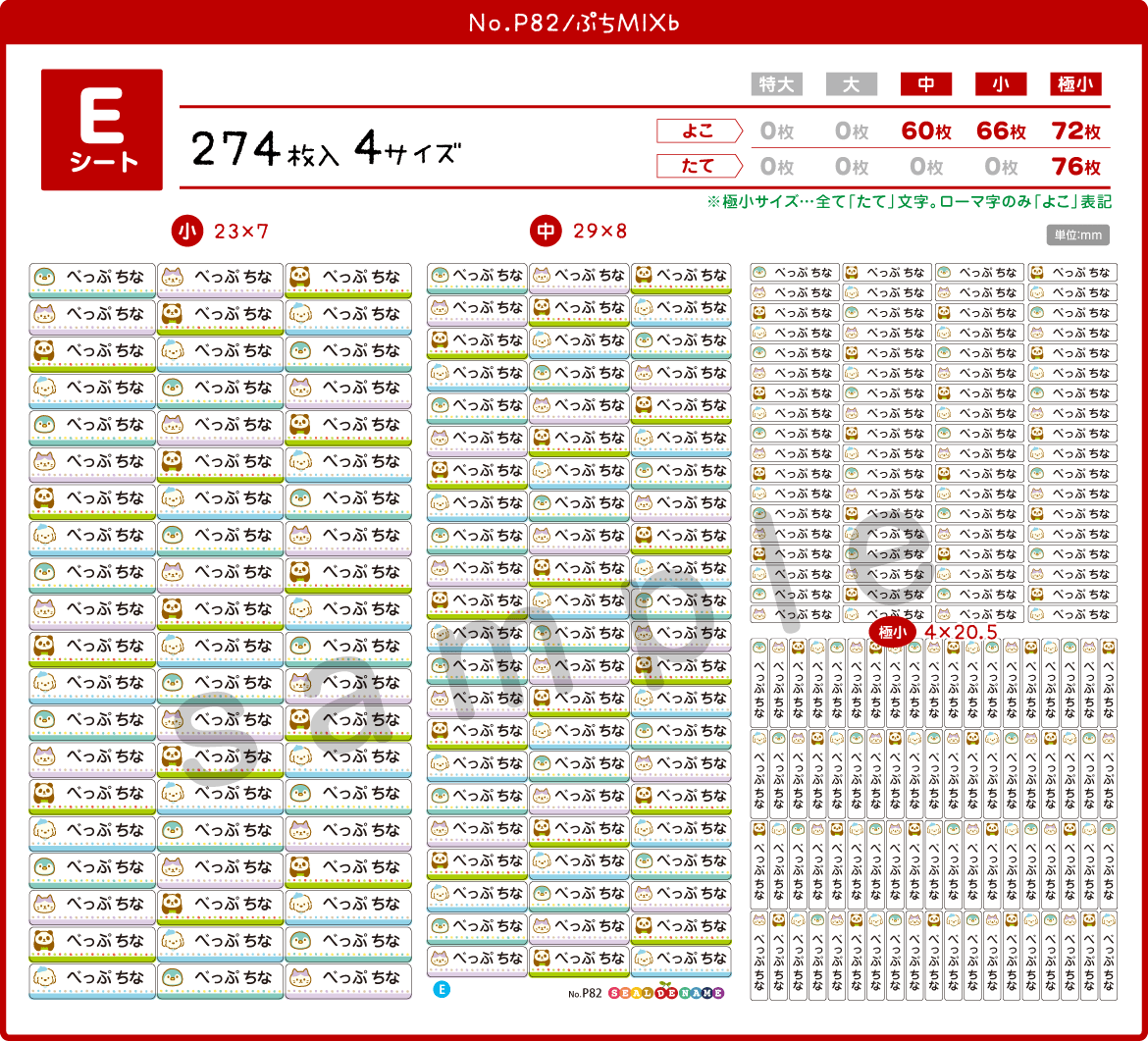Click the 29×8 dimension text
Viewport: 1148px width, 1041px height.
[x=600, y=232]
